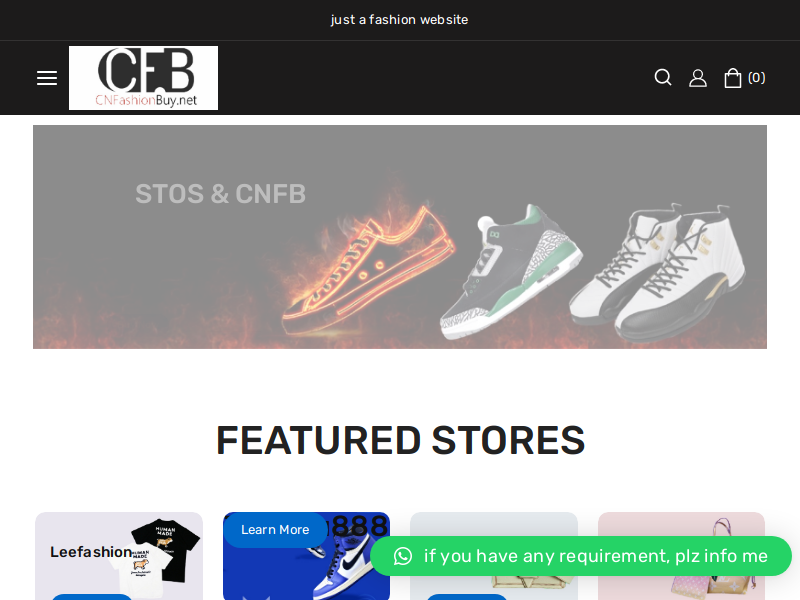The height and width of the screenshot is (600, 800).
Task: Open the search magnifier icon
Action: [x=663, y=78]
